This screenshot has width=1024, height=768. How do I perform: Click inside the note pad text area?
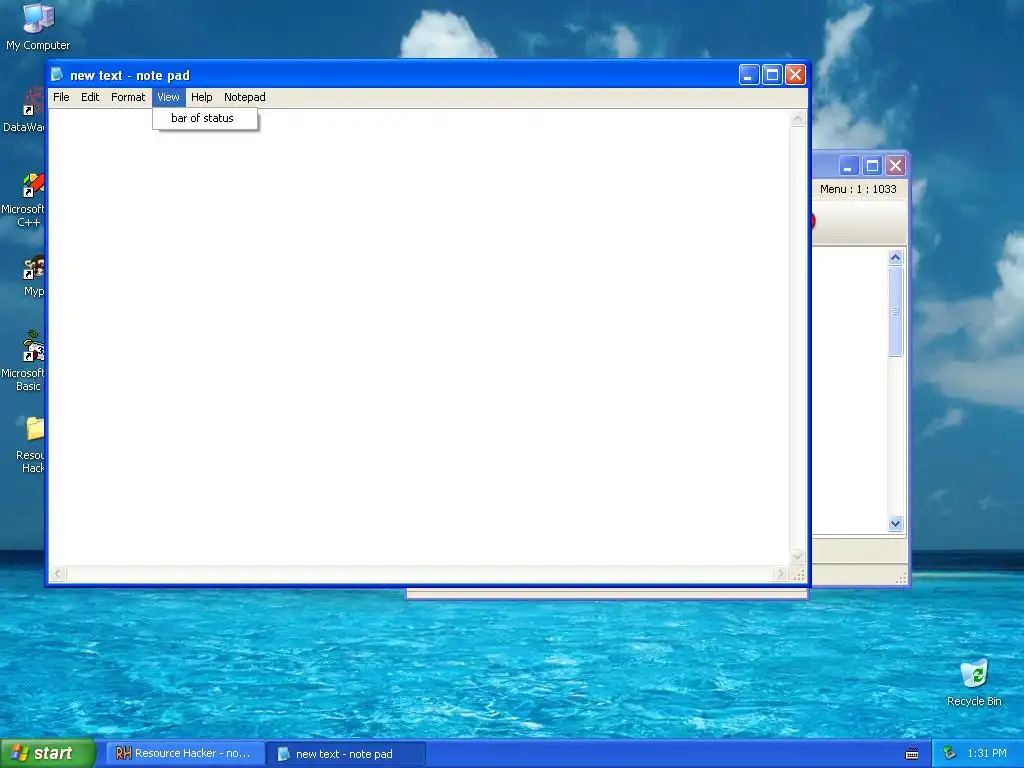pyautogui.click(x=419, y=337)
